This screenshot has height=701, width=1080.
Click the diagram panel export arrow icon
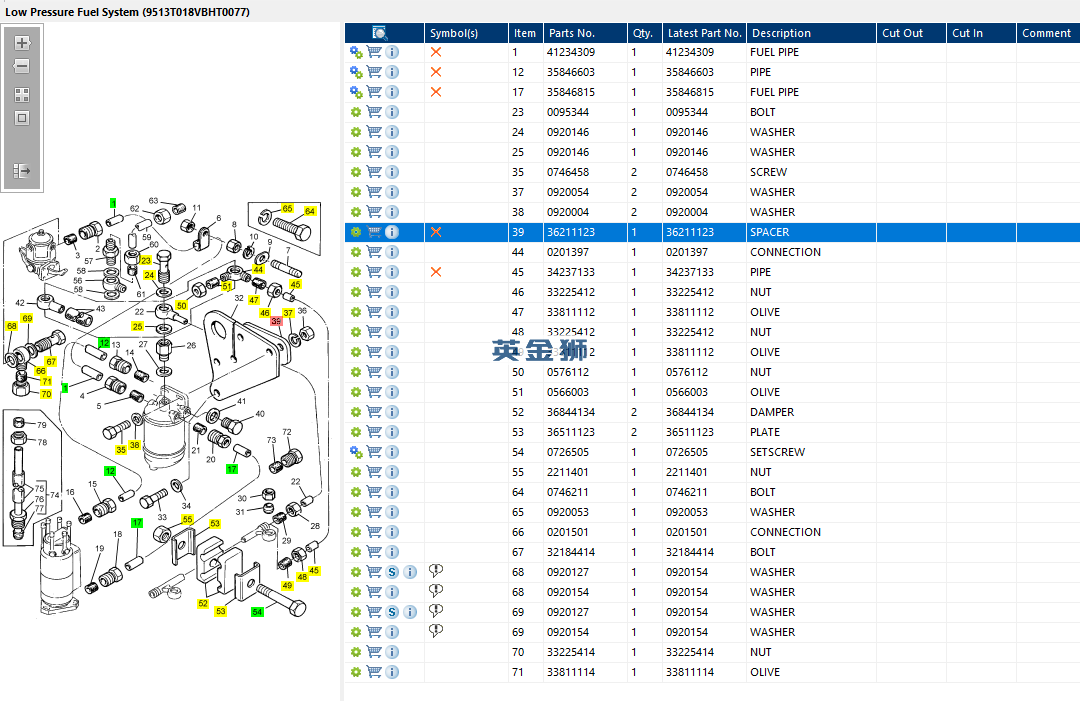[x=22, y=171]
